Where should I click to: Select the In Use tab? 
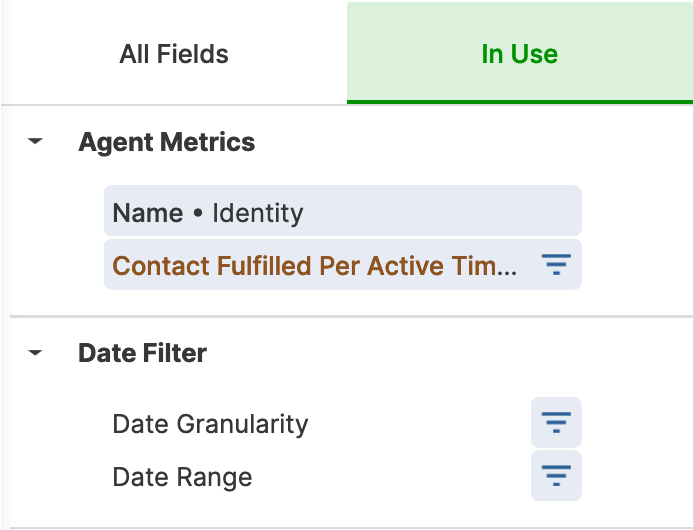[x=520, y=54]
